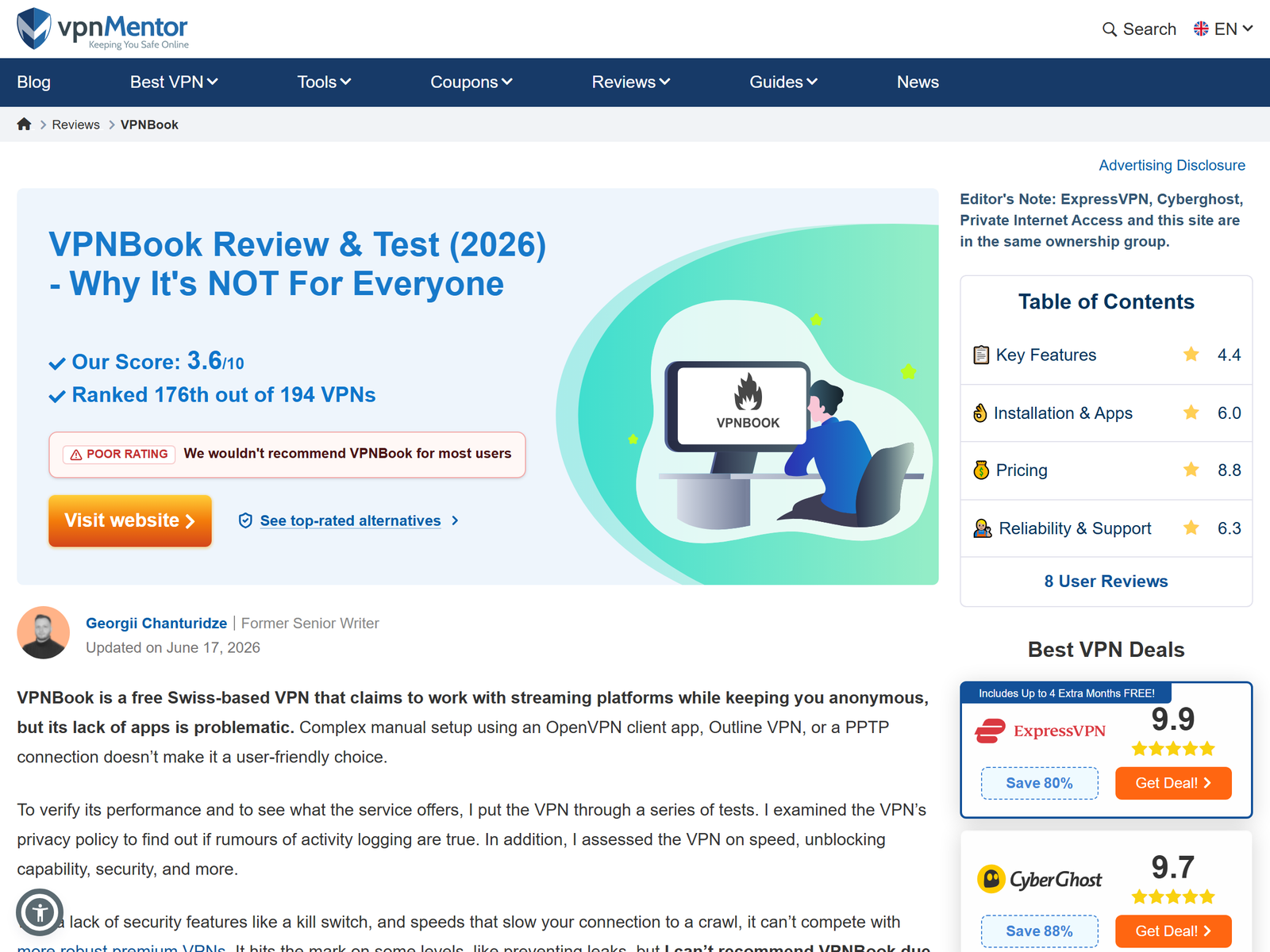
Task: Jump to Pricing section
Action: pyautogui.click(x=1022, y=470)
